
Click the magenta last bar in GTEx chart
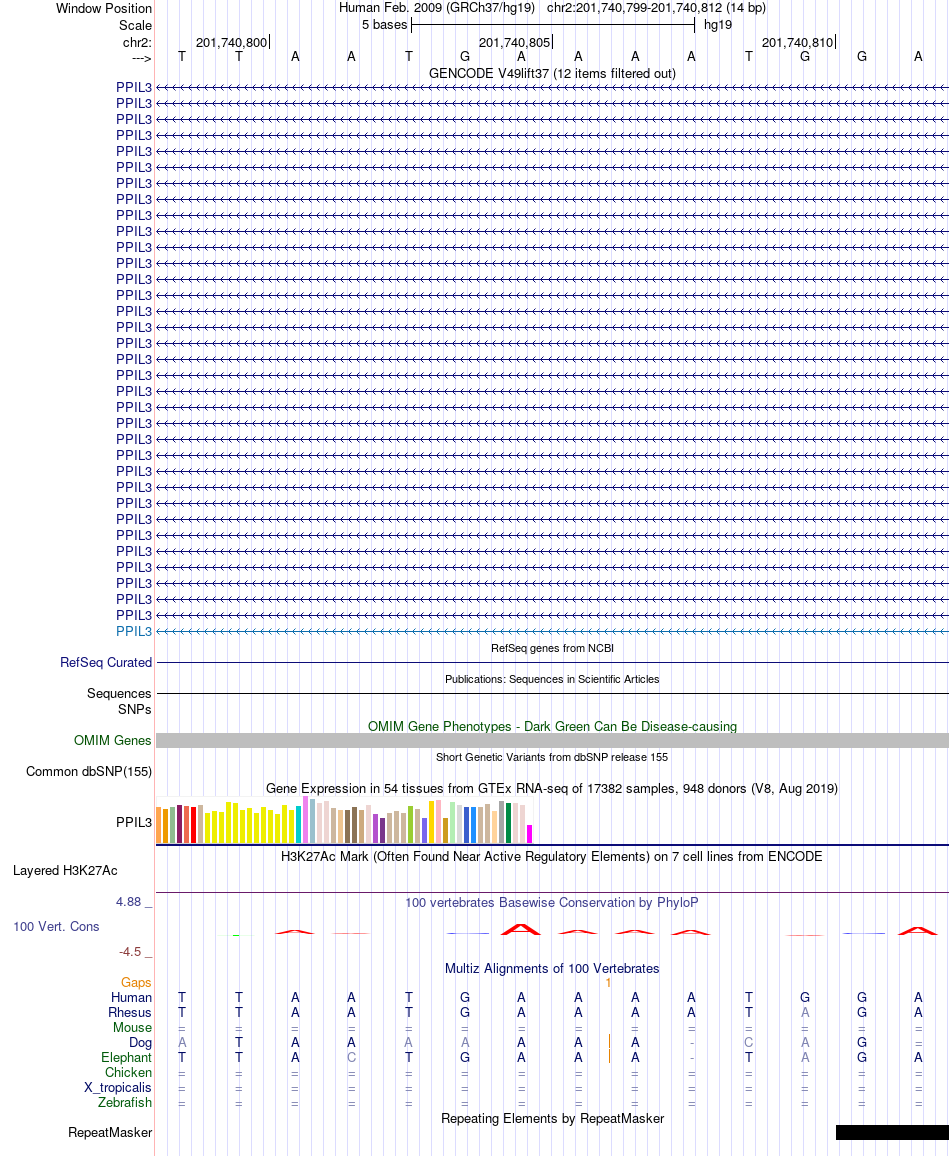click(x=529, y=834)
